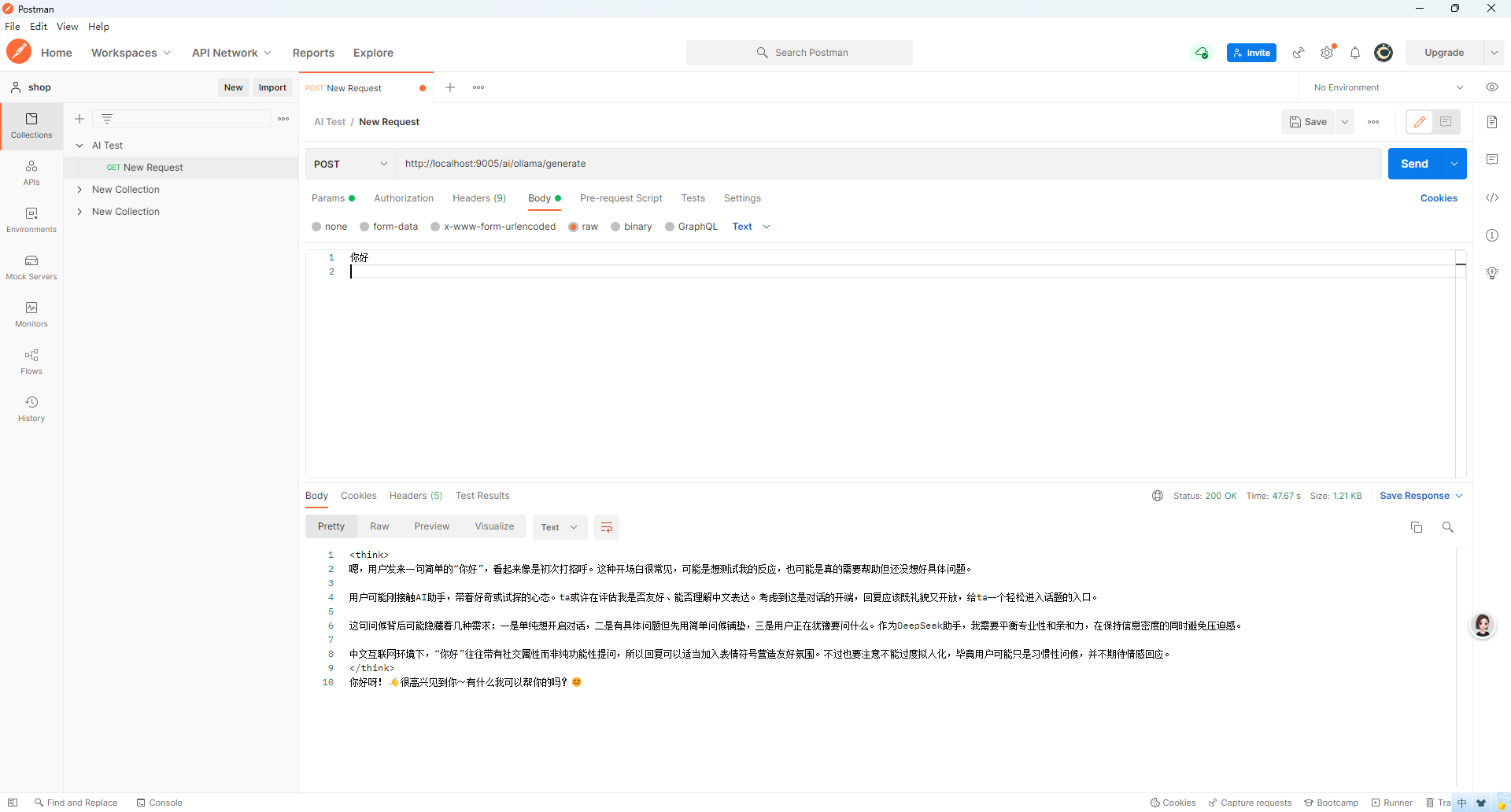Screen dimensions: 1511x812
Task: Open the comments icon in right sidebar
Action: click(x=1492, y=160)
